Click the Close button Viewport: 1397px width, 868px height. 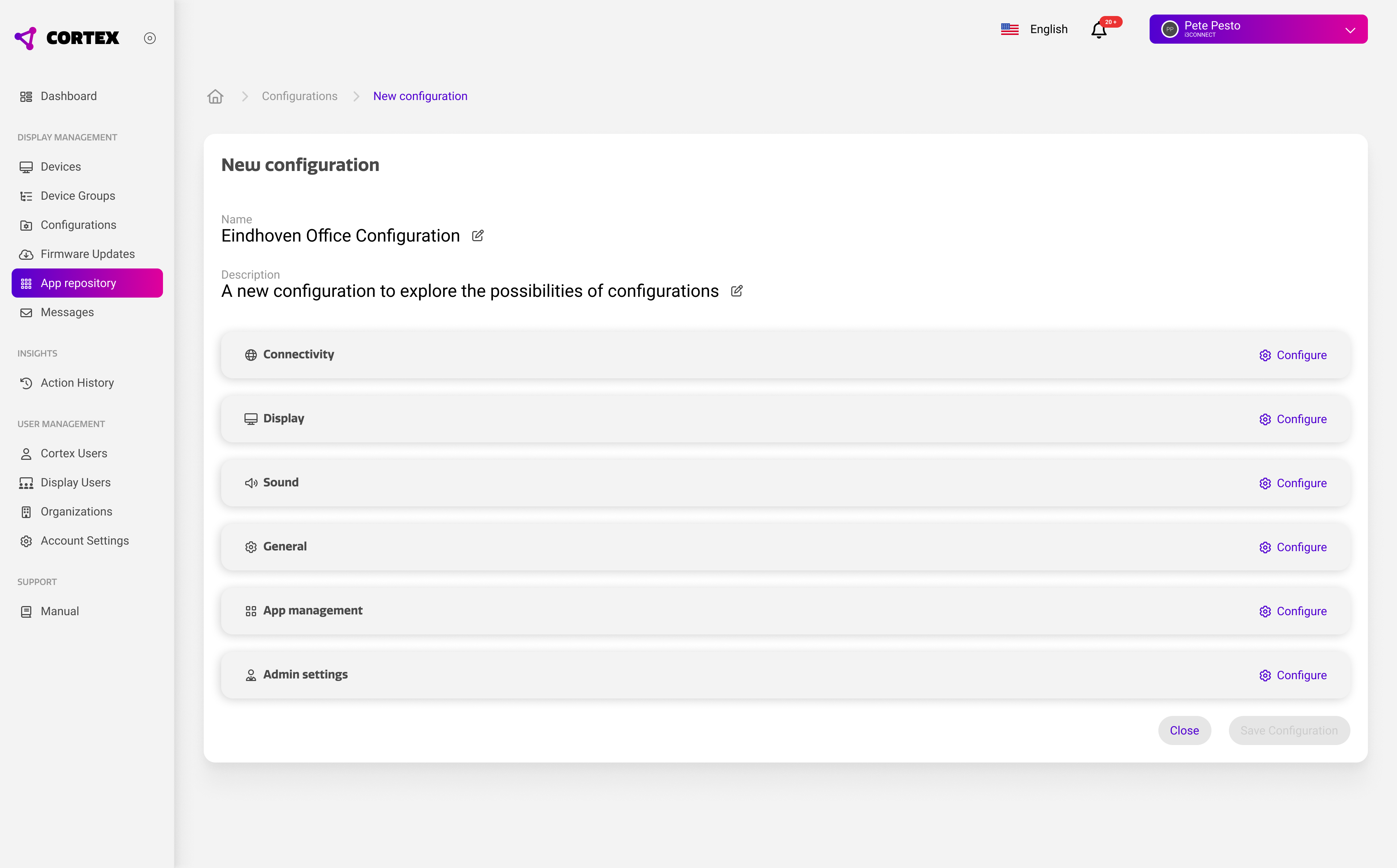[x=1184, y=730]
